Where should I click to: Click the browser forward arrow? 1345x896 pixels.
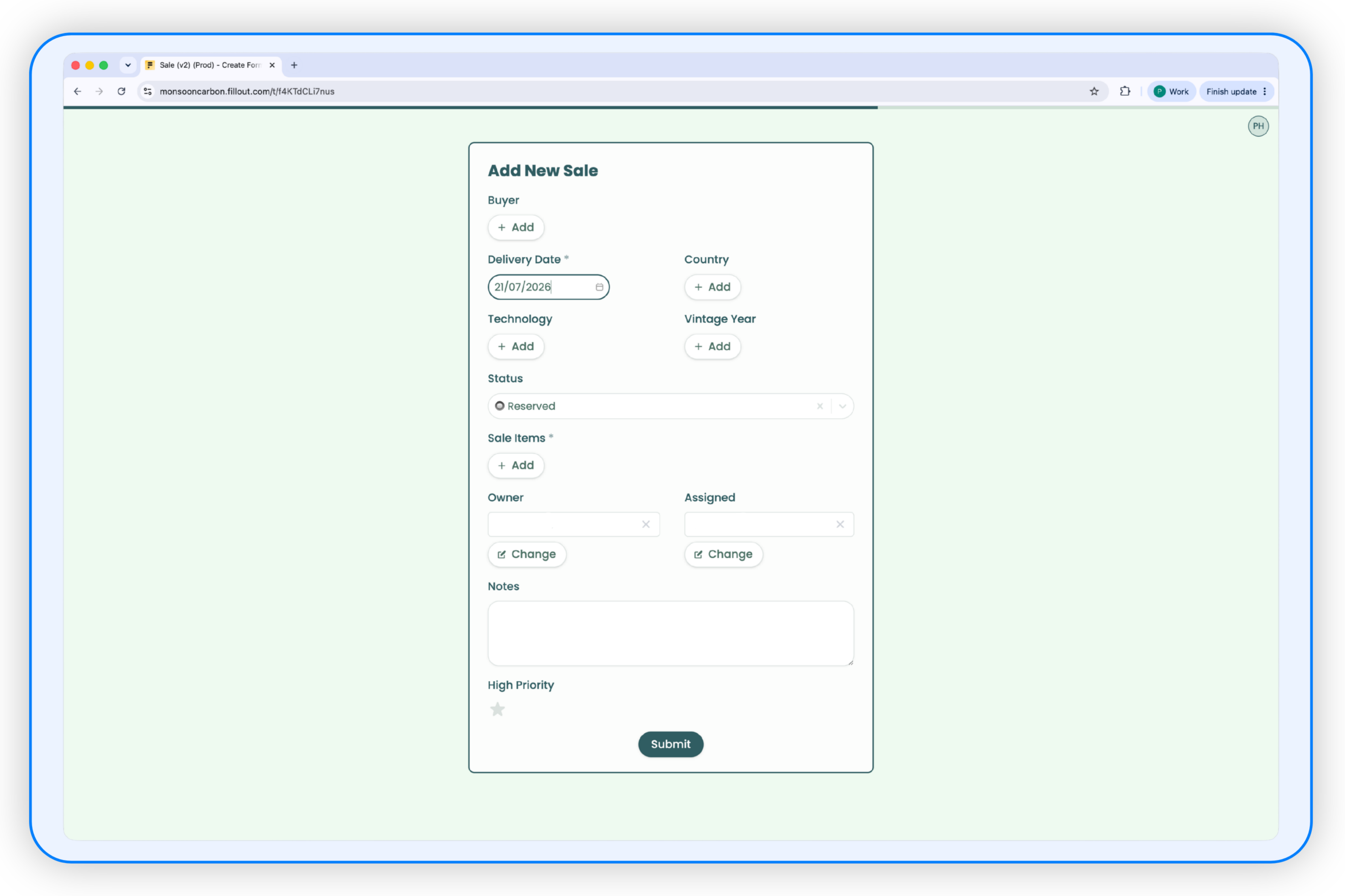[100, 92]
